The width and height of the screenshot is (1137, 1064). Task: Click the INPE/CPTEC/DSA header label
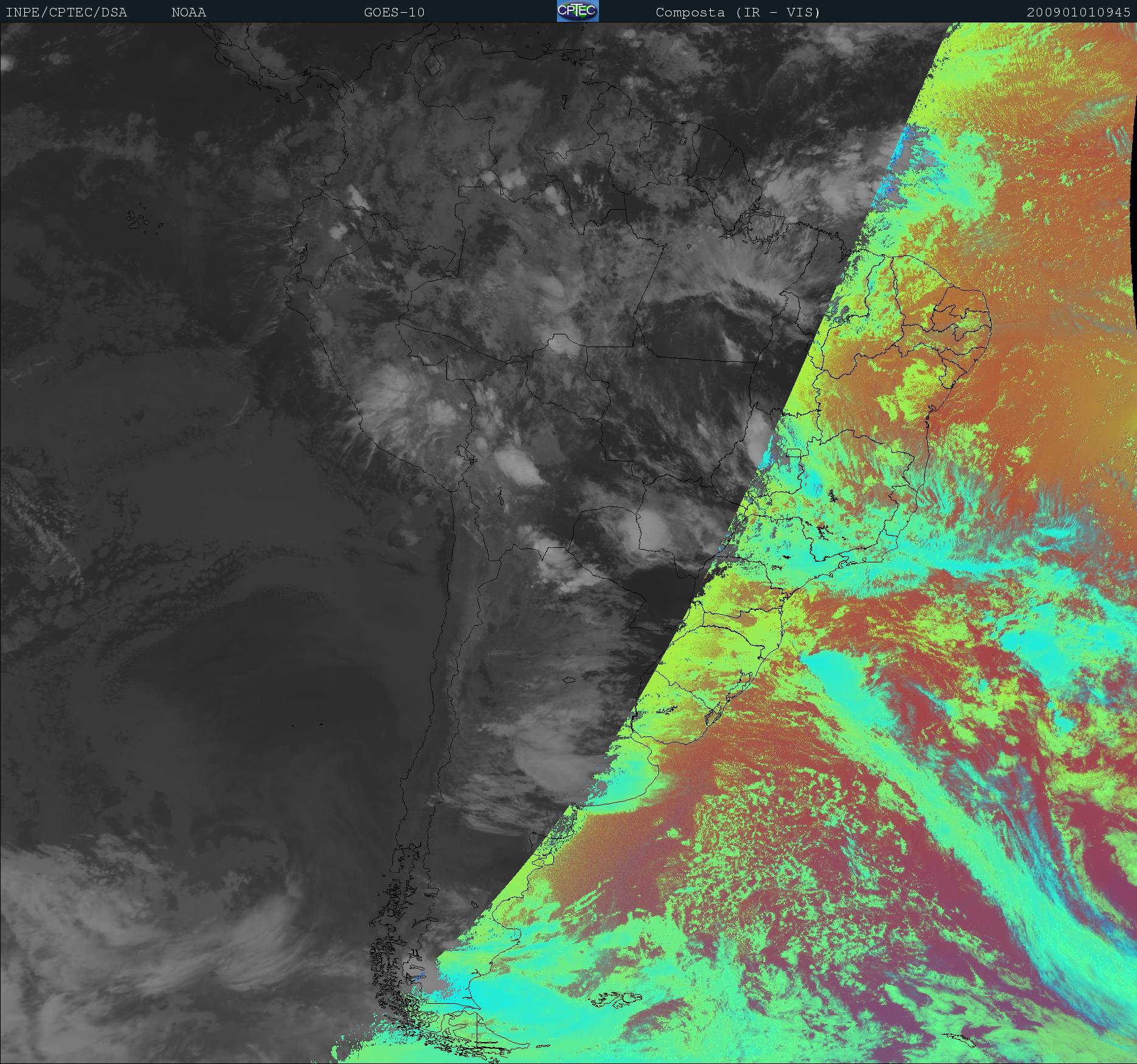tap(66, 12)
